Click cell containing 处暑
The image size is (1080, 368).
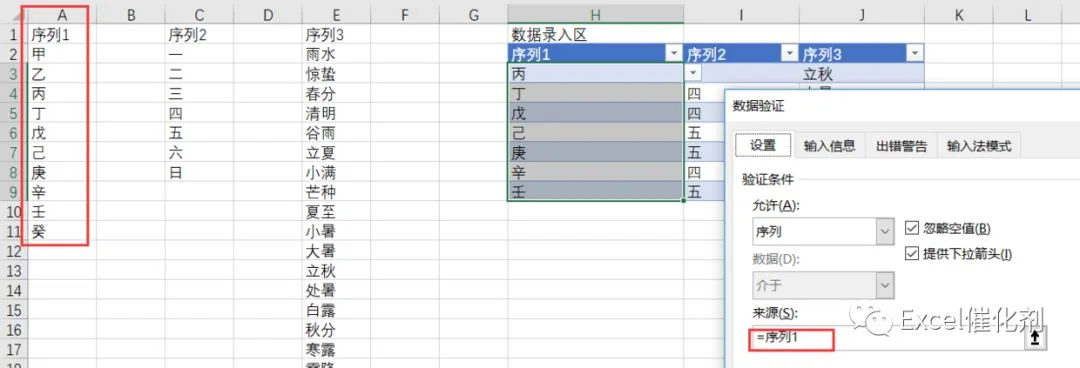(x=336, y=290)
